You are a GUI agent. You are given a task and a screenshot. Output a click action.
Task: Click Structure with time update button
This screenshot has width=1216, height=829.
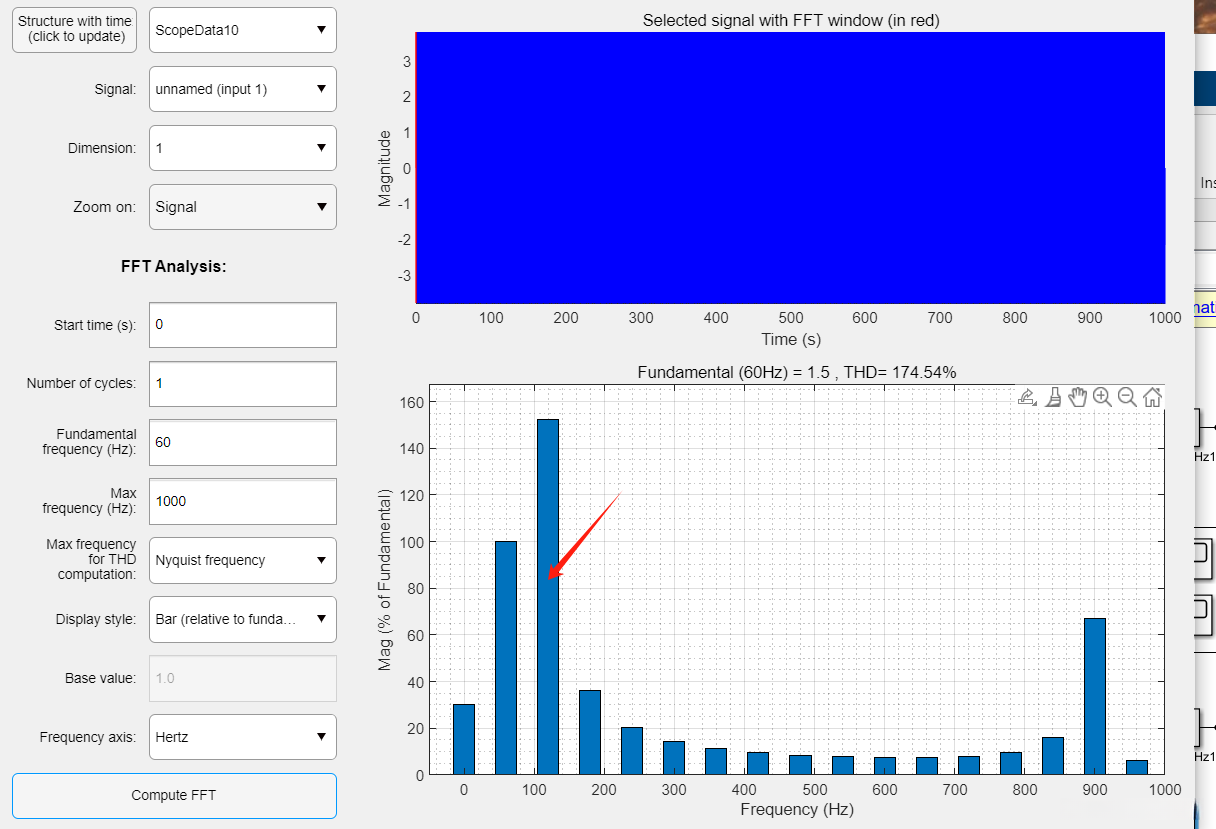[x=74, y=30]
